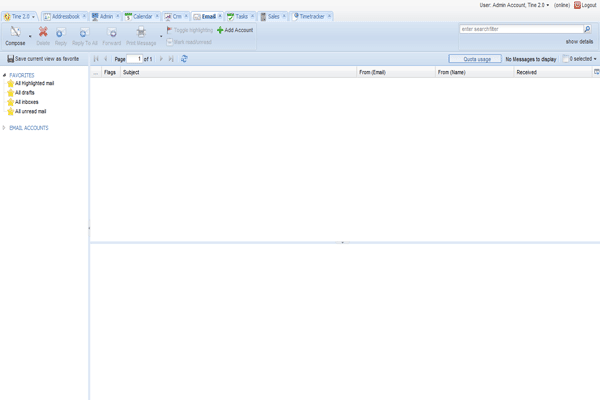Expand the Email Accounts tree section
The height and width of the screenshot is (400, 600).
(x=4, y=128)
